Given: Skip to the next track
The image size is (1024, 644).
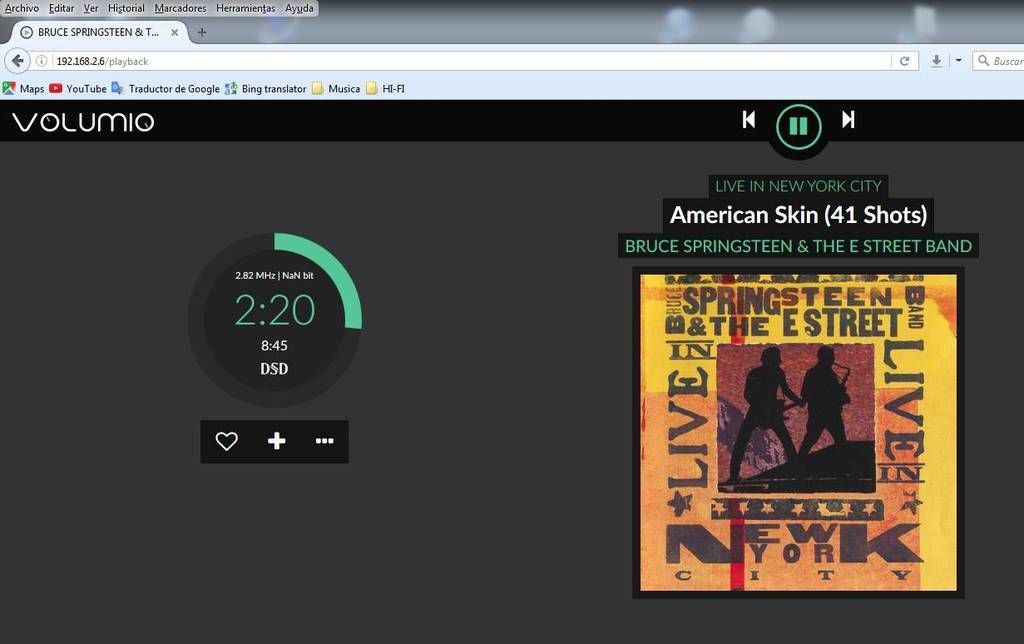Looking at the screenshot, I should coord(848,120).
